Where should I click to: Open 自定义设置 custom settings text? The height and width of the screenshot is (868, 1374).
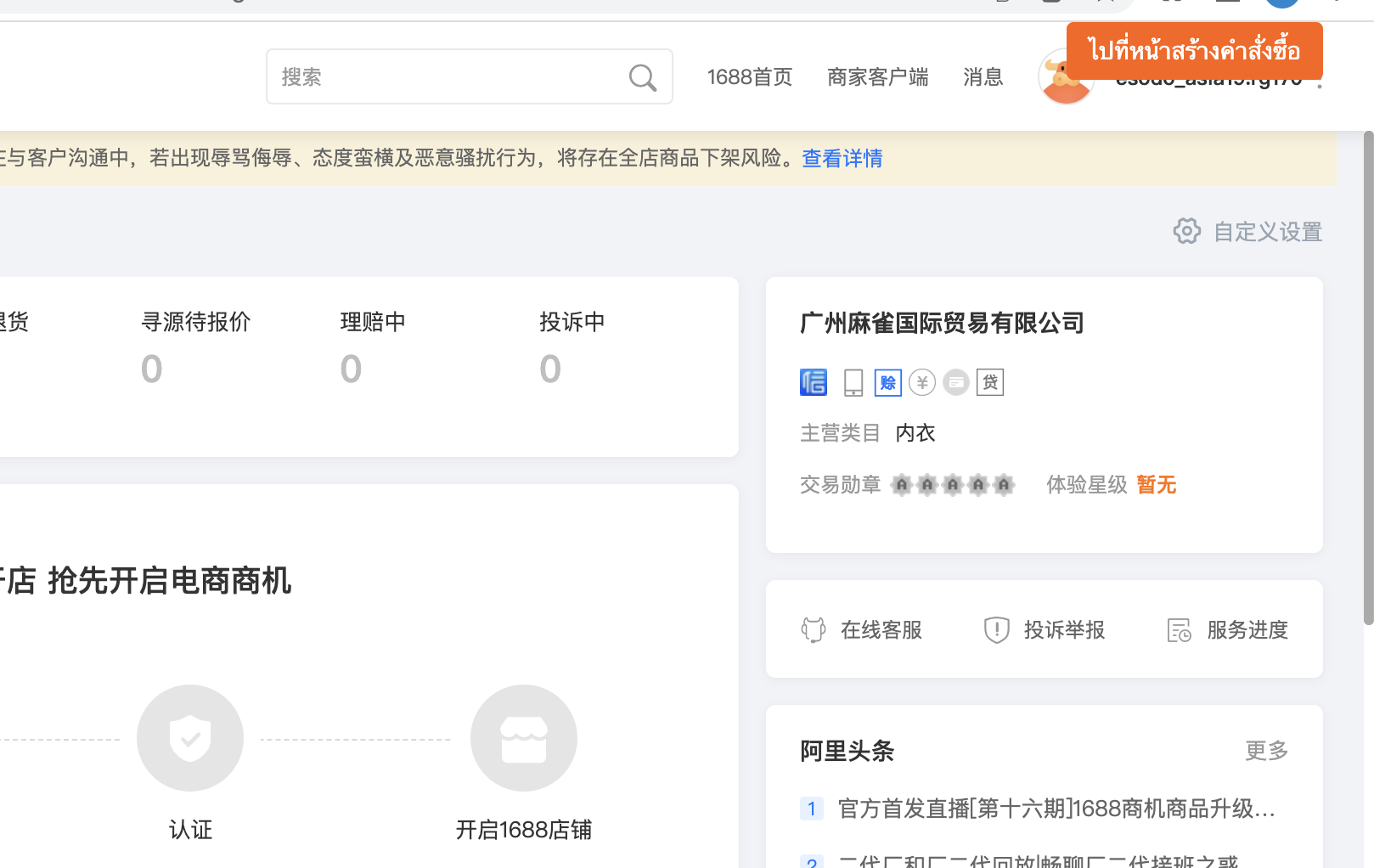click(x=1268, y=232)
